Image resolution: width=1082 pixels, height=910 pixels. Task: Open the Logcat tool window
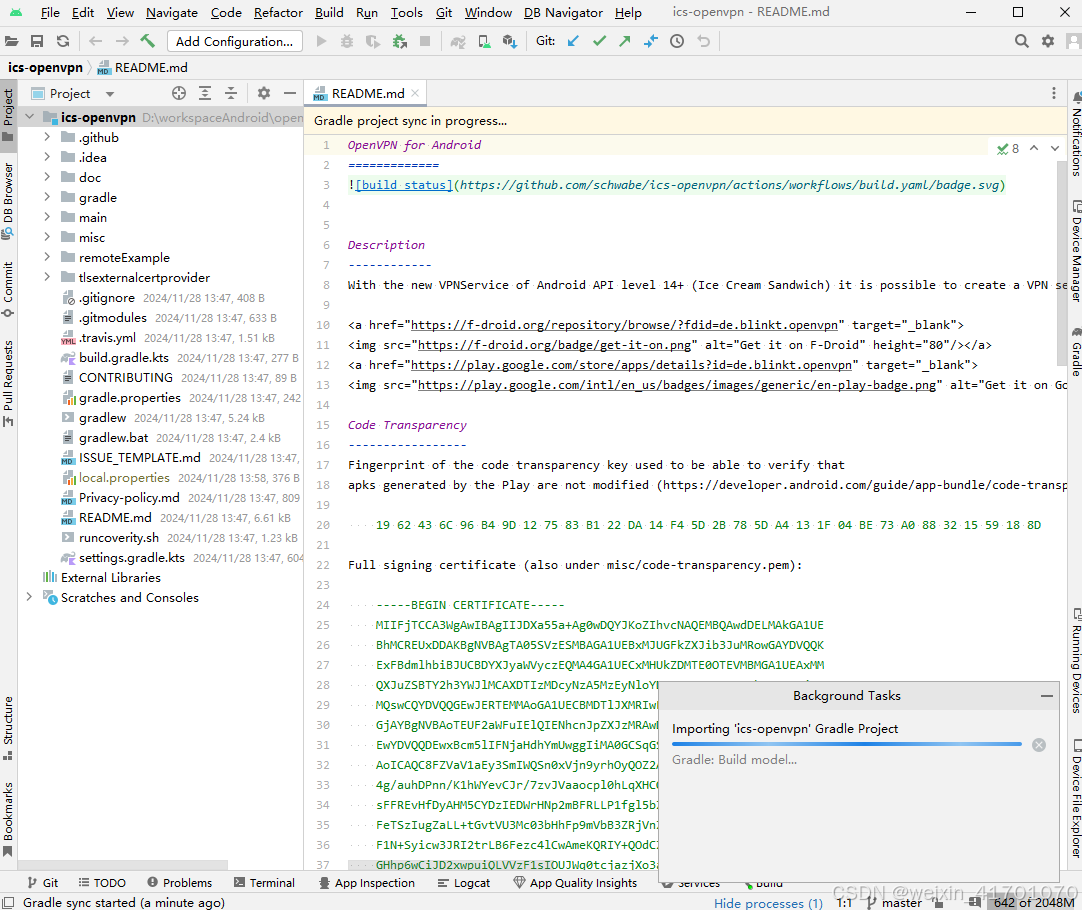pyautogui.click(x=464, y=883)
